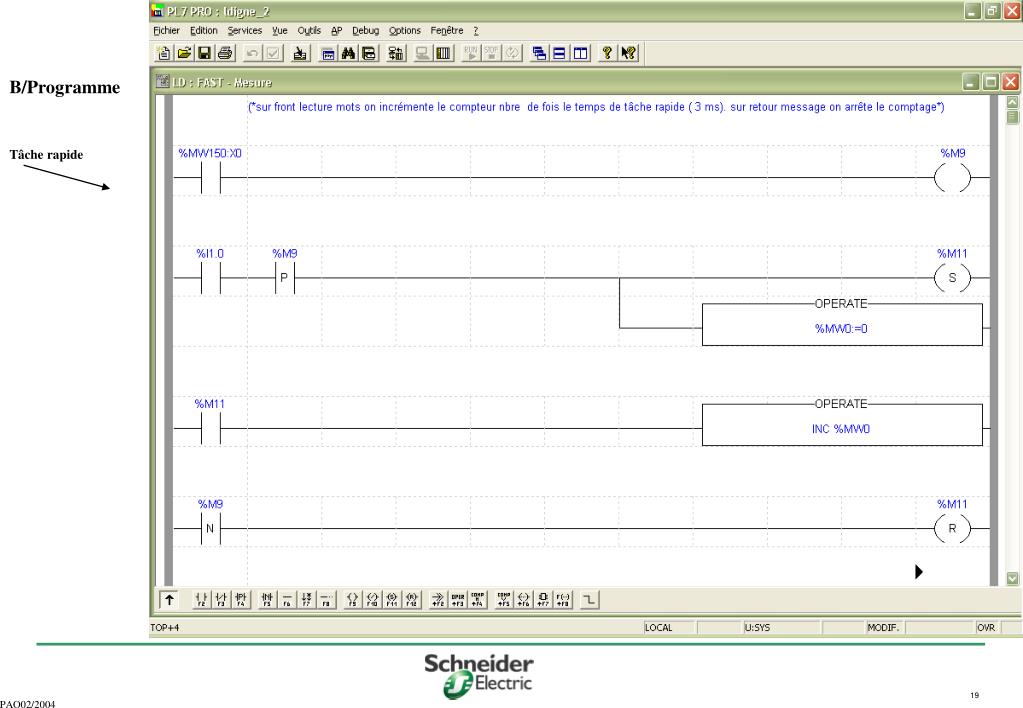Image resolution: width=1023 pixels, height=708 pixels.
Task: Select the rising edge contact F4 tool
Action: (241, 600)
